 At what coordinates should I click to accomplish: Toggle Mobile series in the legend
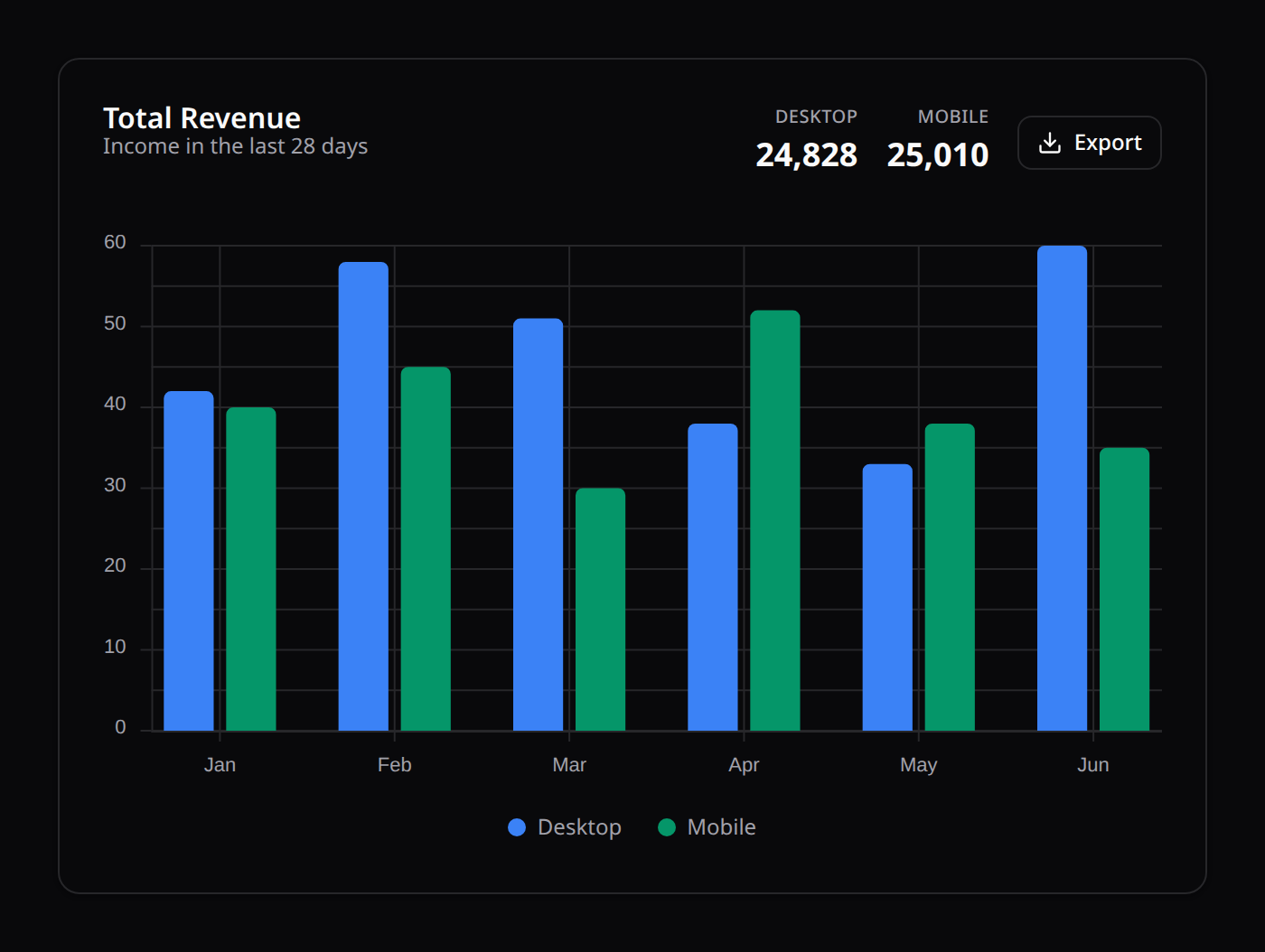coord(707,827)
